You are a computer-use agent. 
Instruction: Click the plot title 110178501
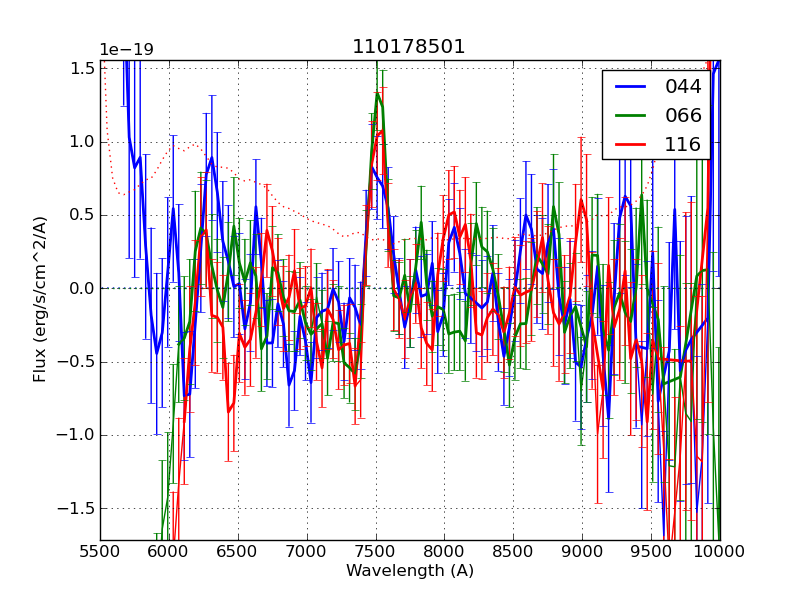[409, 47]
